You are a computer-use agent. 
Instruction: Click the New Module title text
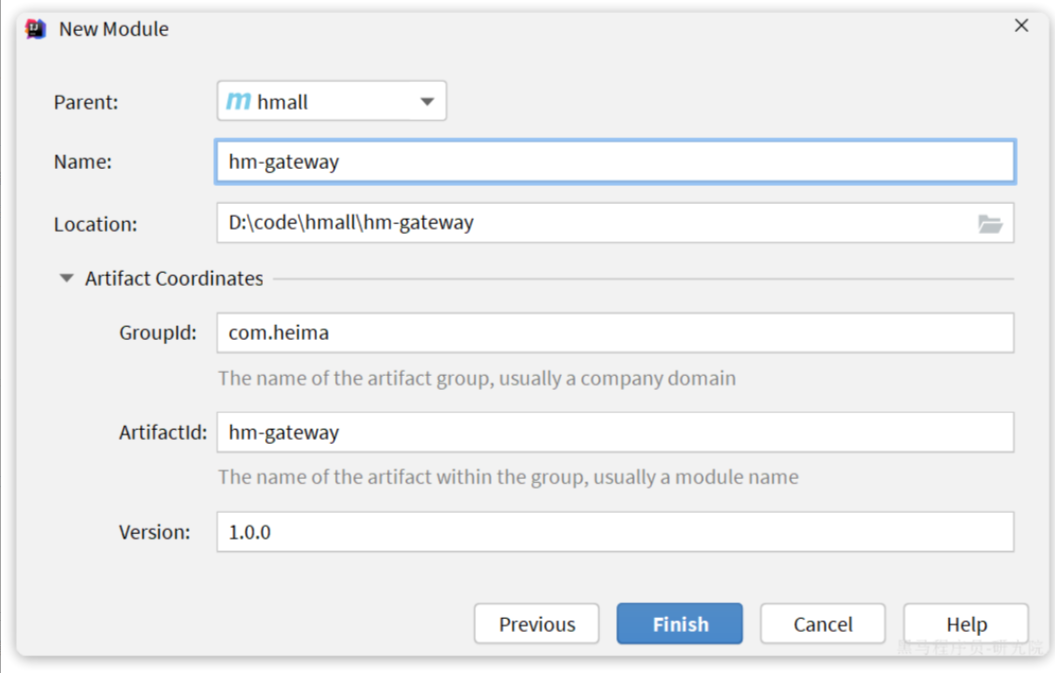(x=114, y=29)
